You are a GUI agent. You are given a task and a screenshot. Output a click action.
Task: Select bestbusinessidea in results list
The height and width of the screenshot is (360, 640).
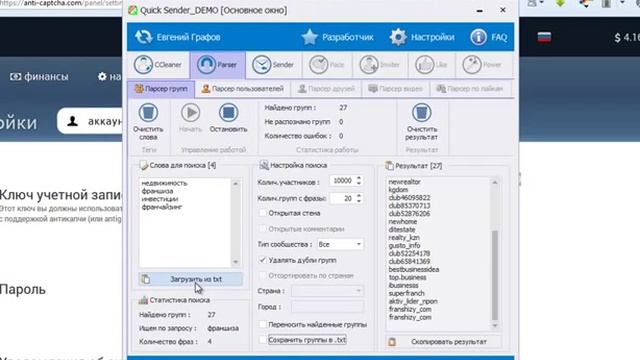(x=413, y=269)
